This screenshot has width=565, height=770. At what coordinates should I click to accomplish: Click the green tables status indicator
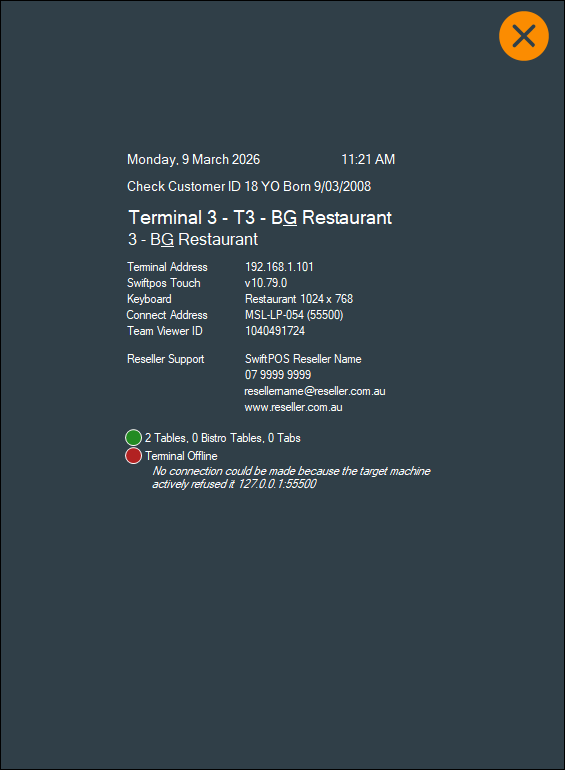(134, 437)
